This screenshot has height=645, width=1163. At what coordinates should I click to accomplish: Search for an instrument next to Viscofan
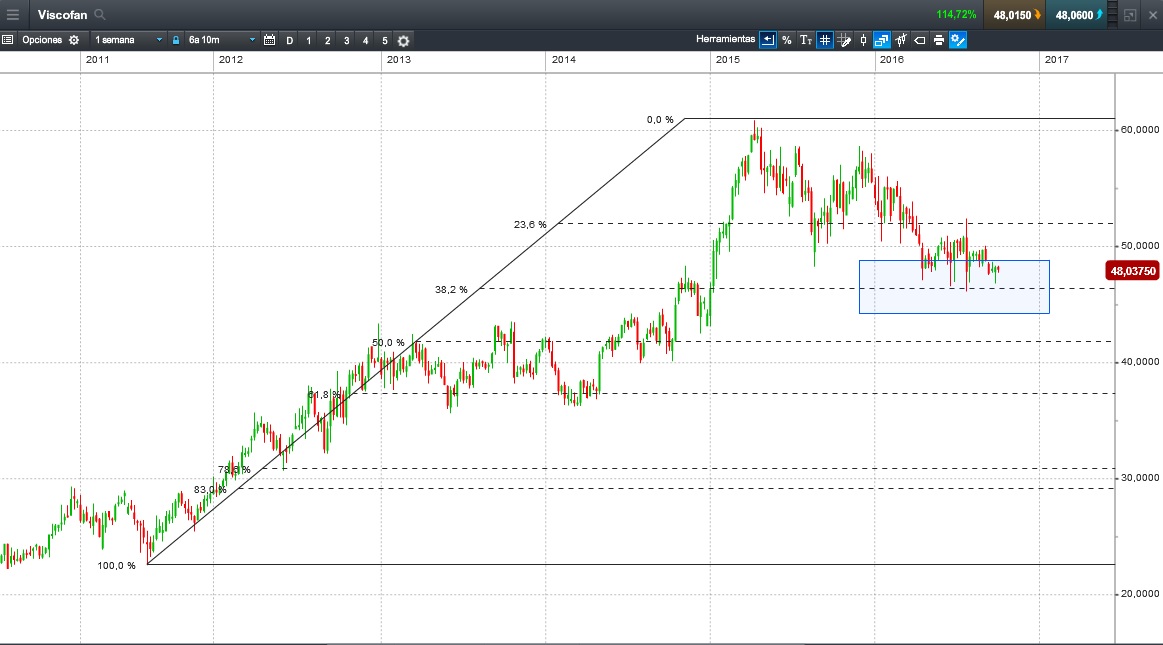(x=100, y=15)
